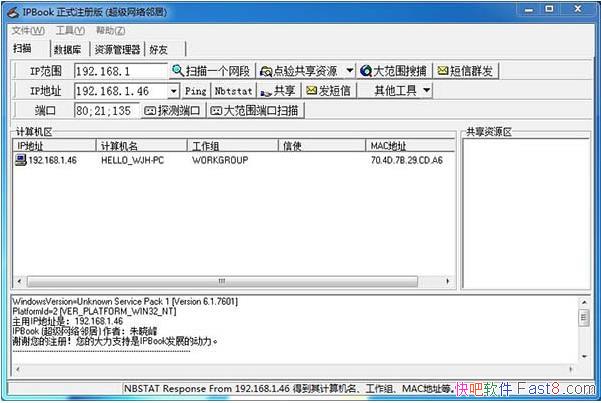The width and height of the screenshot is (601, 403).
Task: Click the 主用IP地址是 log line
Action: point(68,321)
